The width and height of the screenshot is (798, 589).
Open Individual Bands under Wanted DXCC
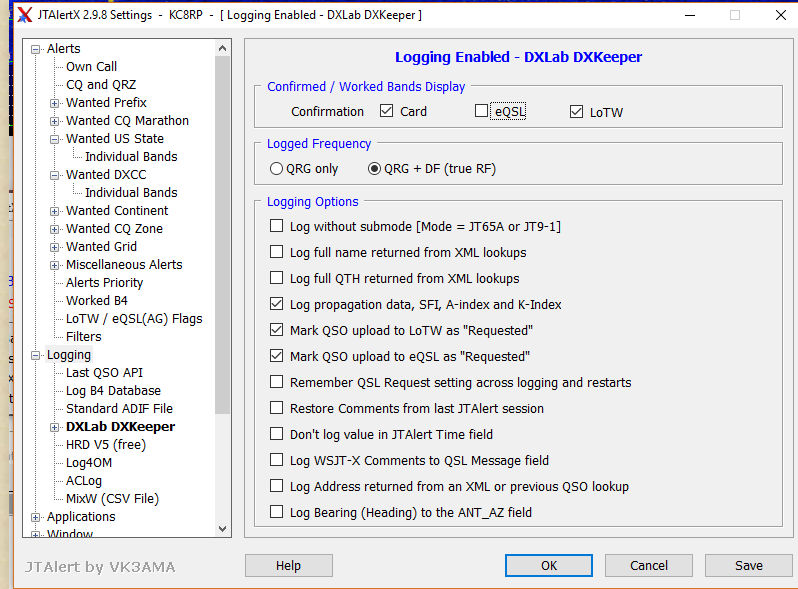(131, 192)
